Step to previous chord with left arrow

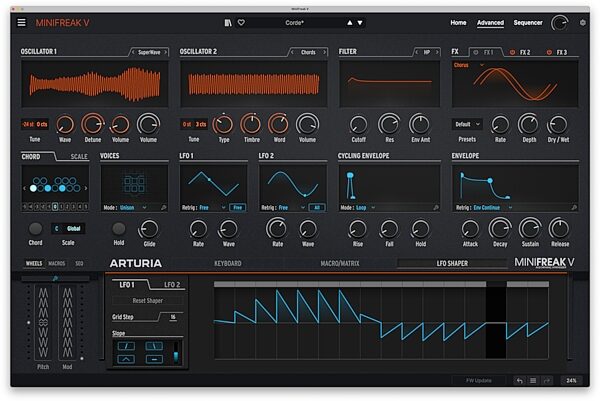(x=24, y=188)
